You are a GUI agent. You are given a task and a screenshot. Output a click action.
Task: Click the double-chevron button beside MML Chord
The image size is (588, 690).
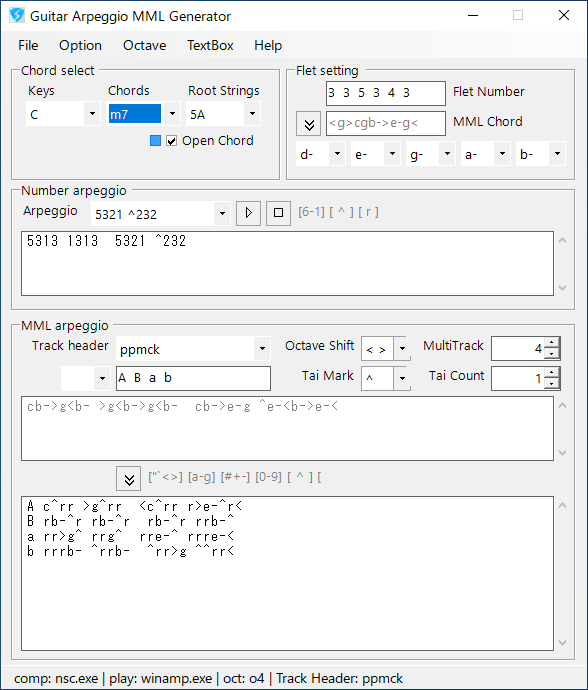309,124
